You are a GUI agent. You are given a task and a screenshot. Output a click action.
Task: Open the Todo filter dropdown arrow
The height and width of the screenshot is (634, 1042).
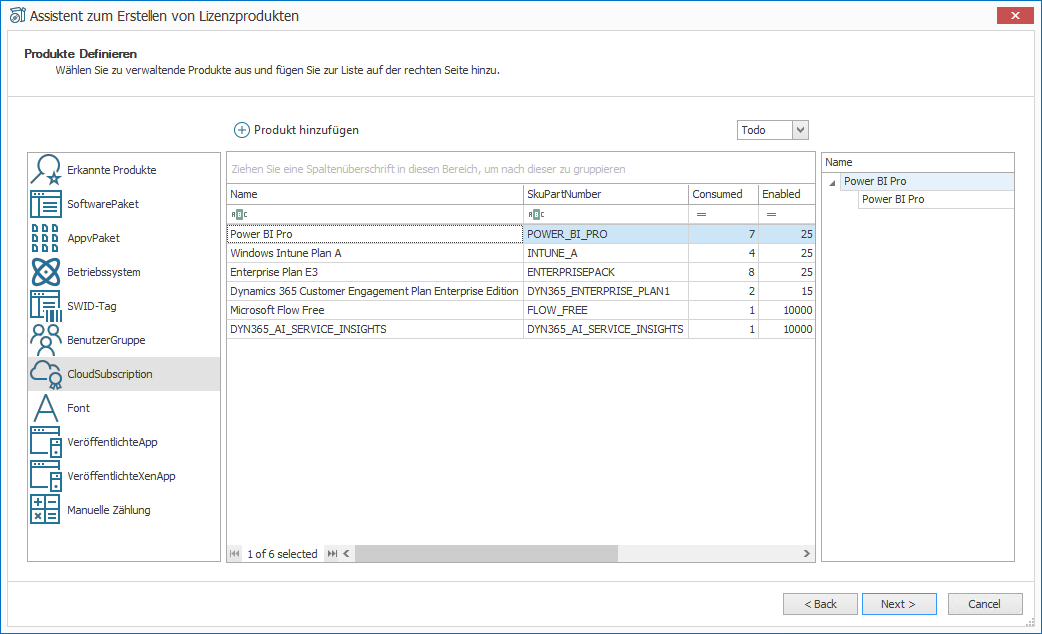click(800, 130)
